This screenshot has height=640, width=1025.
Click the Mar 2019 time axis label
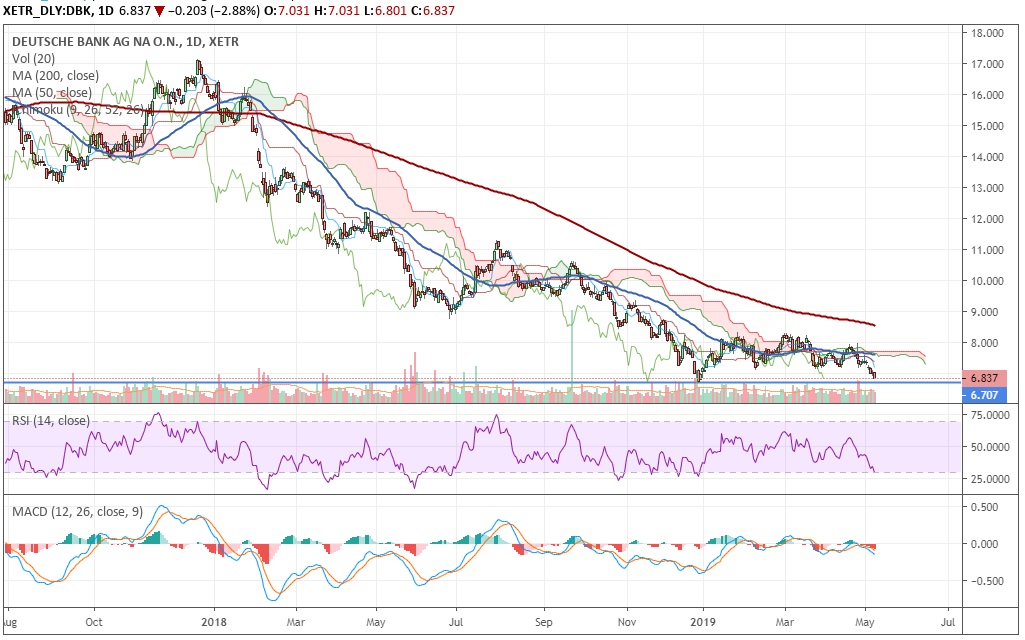784,622
